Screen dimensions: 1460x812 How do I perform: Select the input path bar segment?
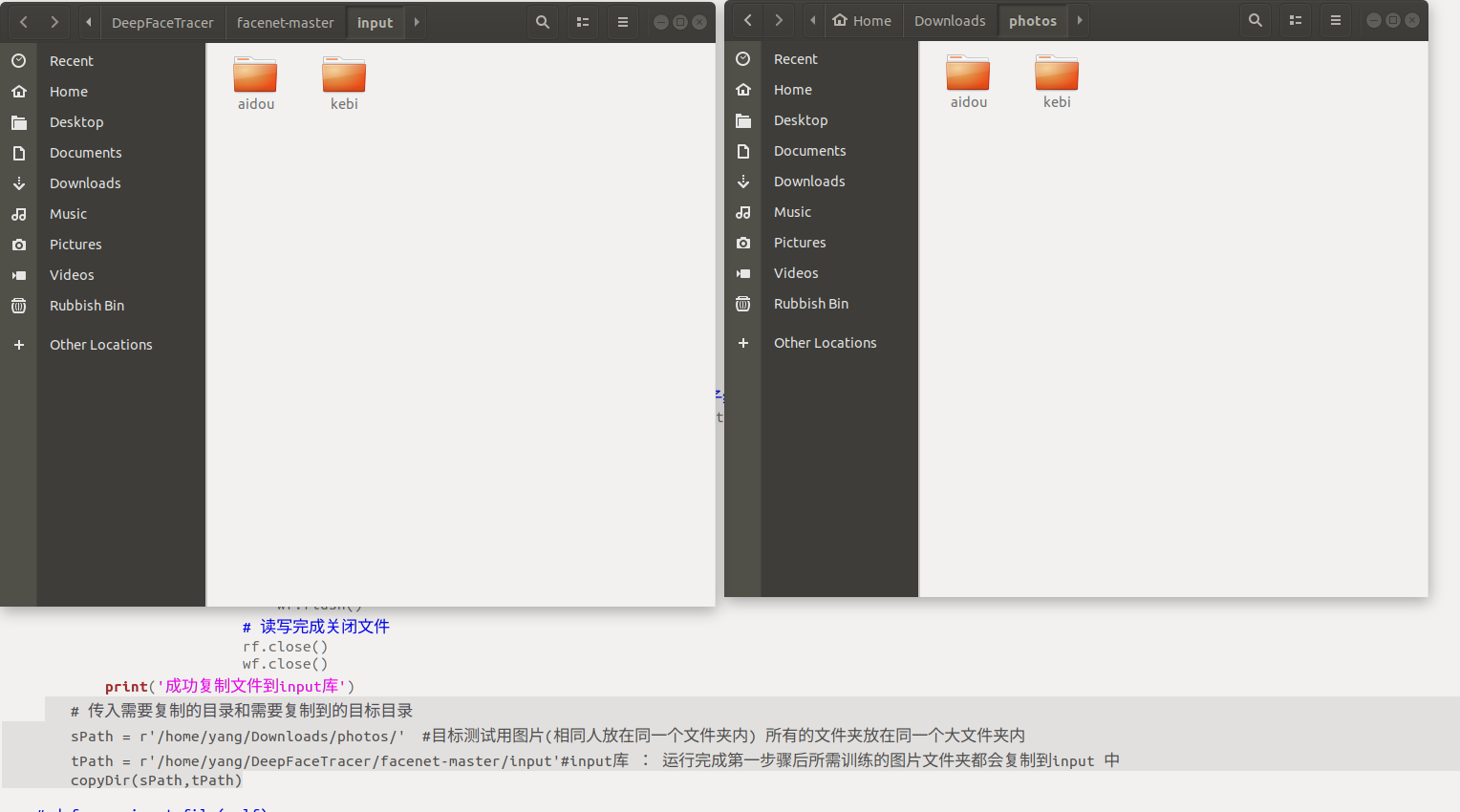point(376,23)
